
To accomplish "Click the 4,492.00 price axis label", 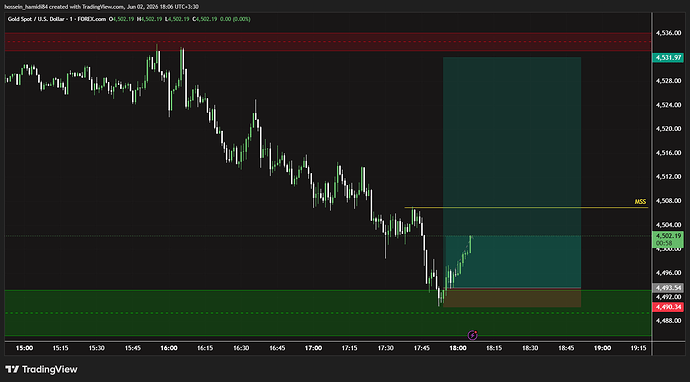I will click(x=668, y=297).
